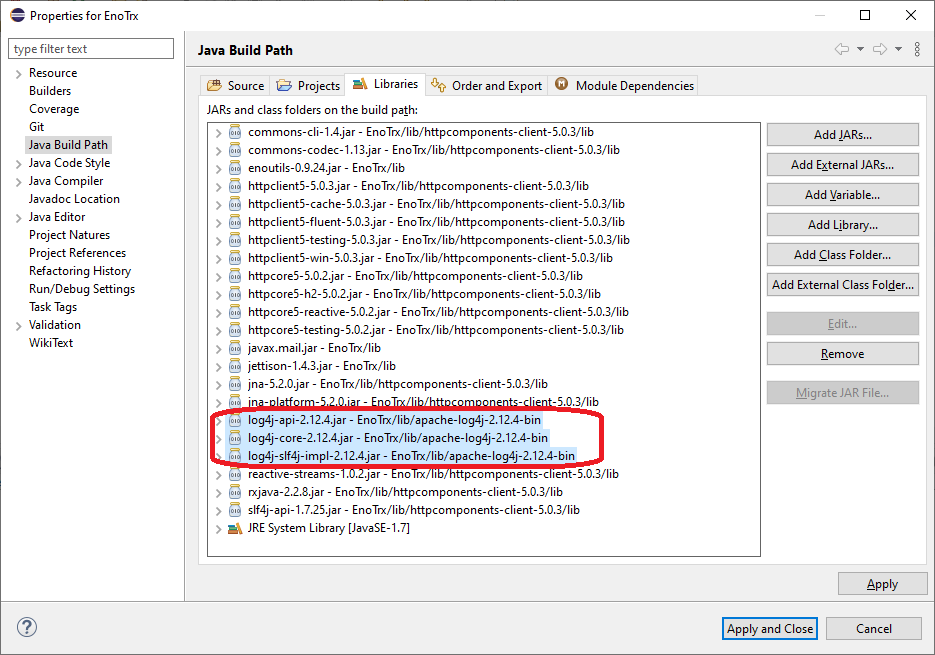935x655 pixels.
Task: Expand the Java Compiler preferences node
Action: tap(18, 181)
